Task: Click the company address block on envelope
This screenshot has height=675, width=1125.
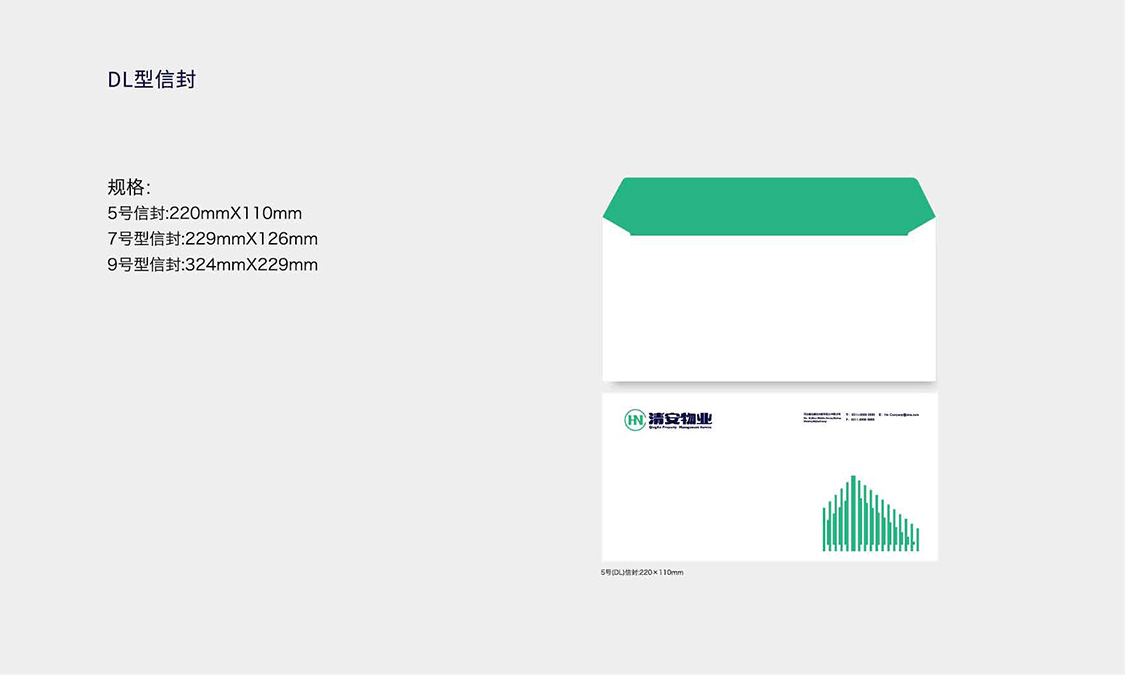Action: pos(822,417)
